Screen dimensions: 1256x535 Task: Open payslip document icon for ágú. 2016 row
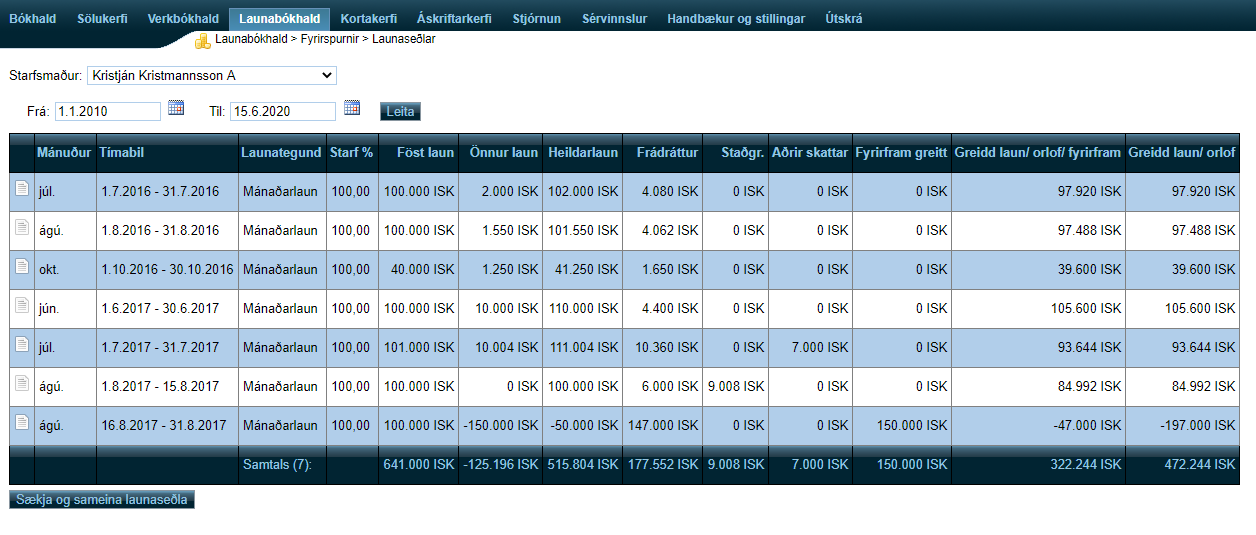point(21,228)
